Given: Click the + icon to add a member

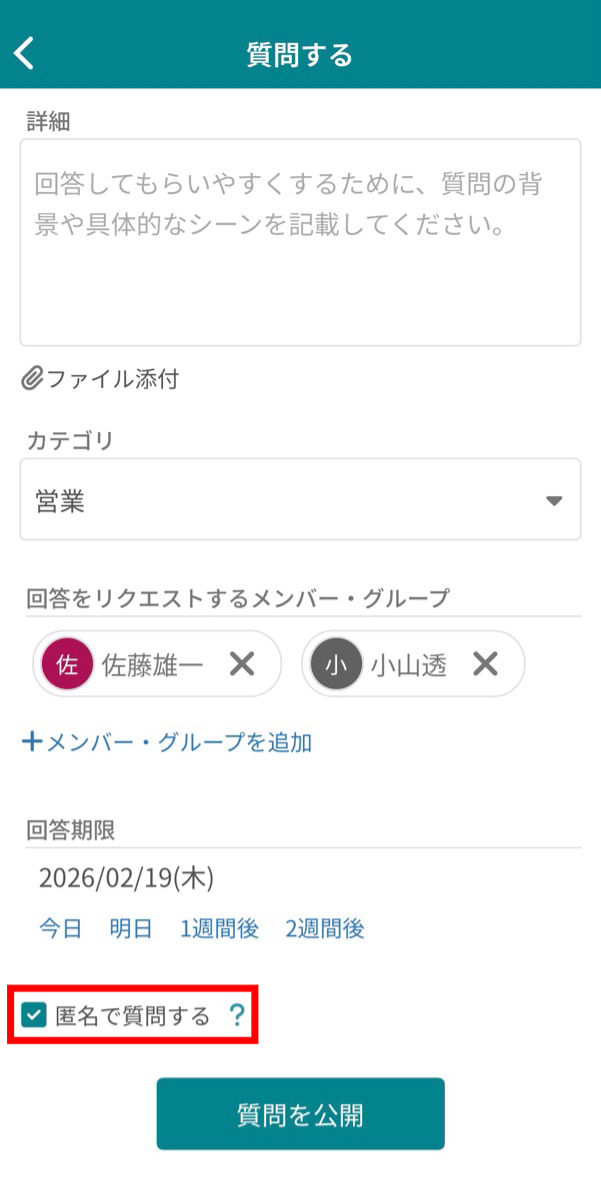Looking at the screenshot, I should click(x=30, y=742).
